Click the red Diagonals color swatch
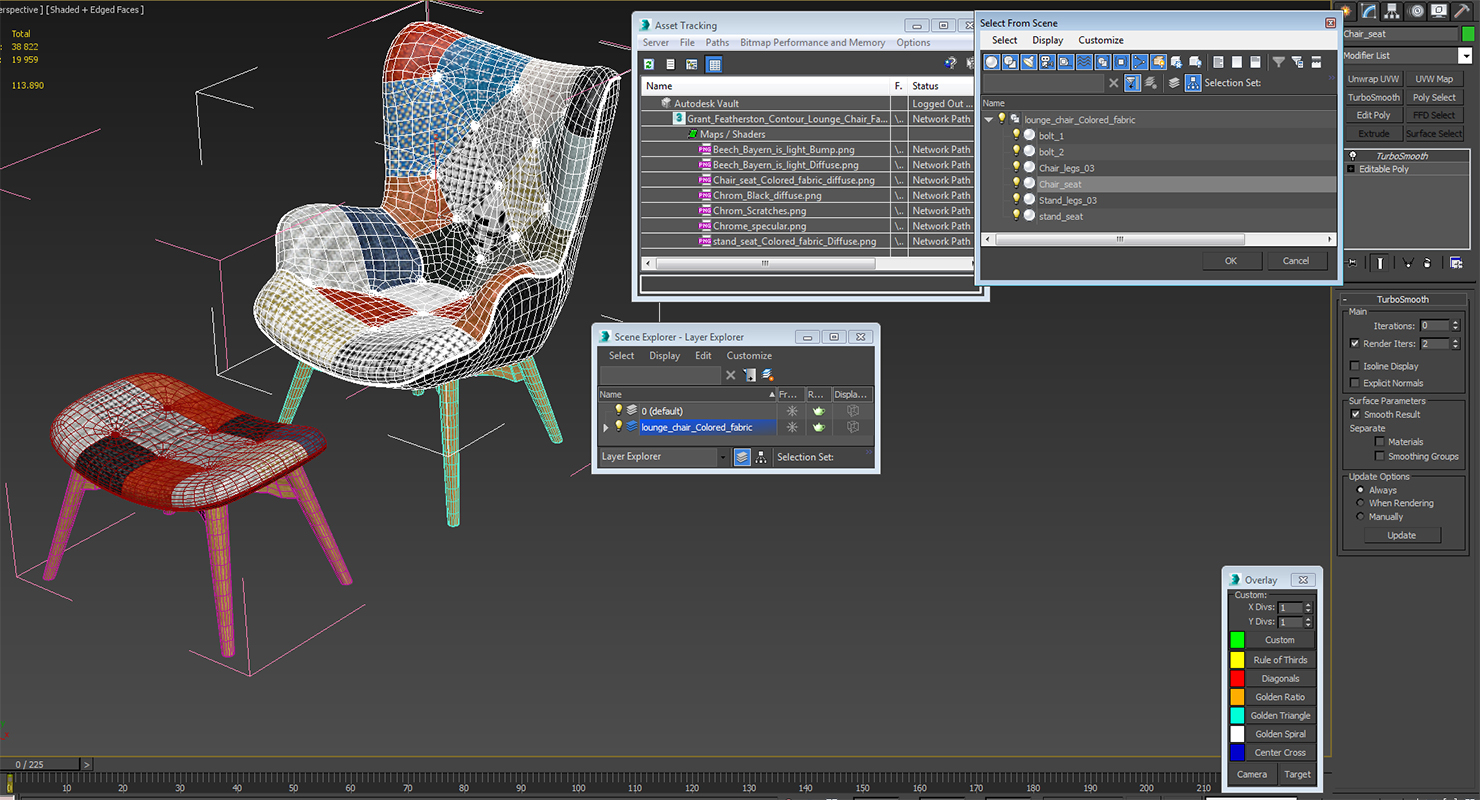Screen dimensions: 1480x800 1237,678
